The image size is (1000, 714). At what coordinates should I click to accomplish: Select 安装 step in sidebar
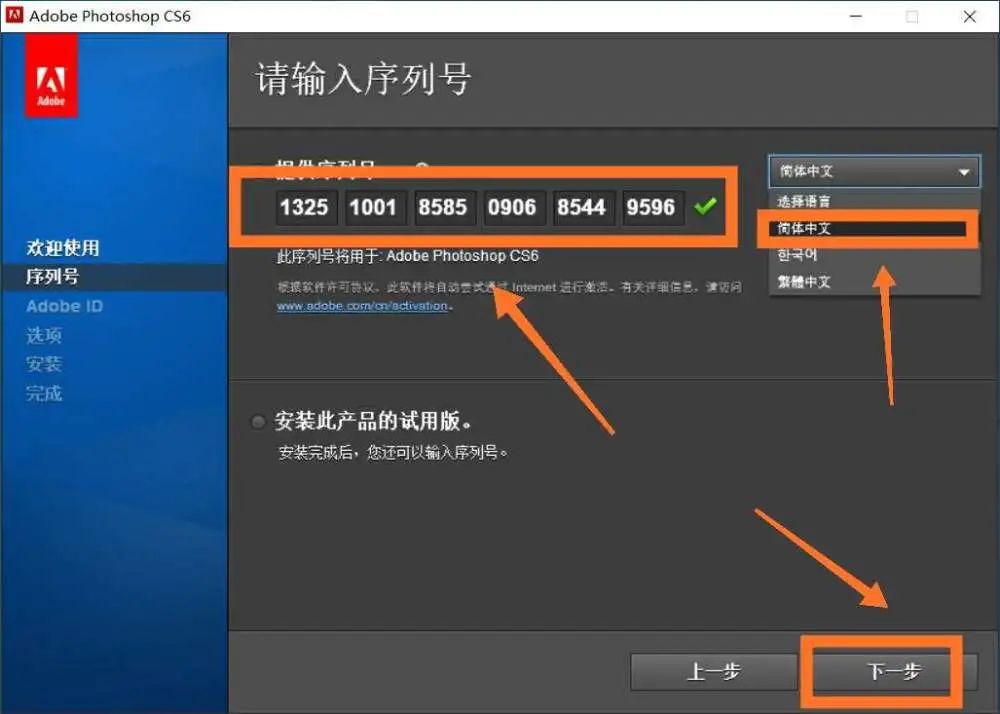point(44,364)
